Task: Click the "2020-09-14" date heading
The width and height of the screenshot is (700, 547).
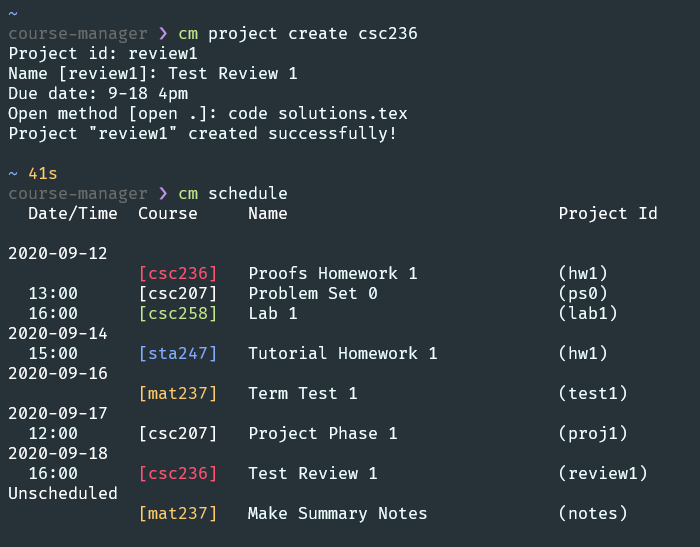Action: [57, 333]
